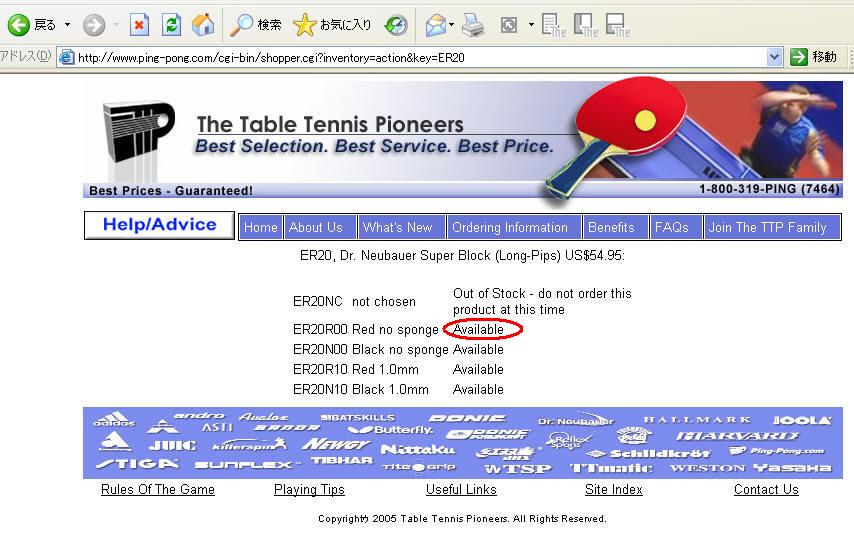
Task: Click the adidas brand logo
Action: pos(114,419)
